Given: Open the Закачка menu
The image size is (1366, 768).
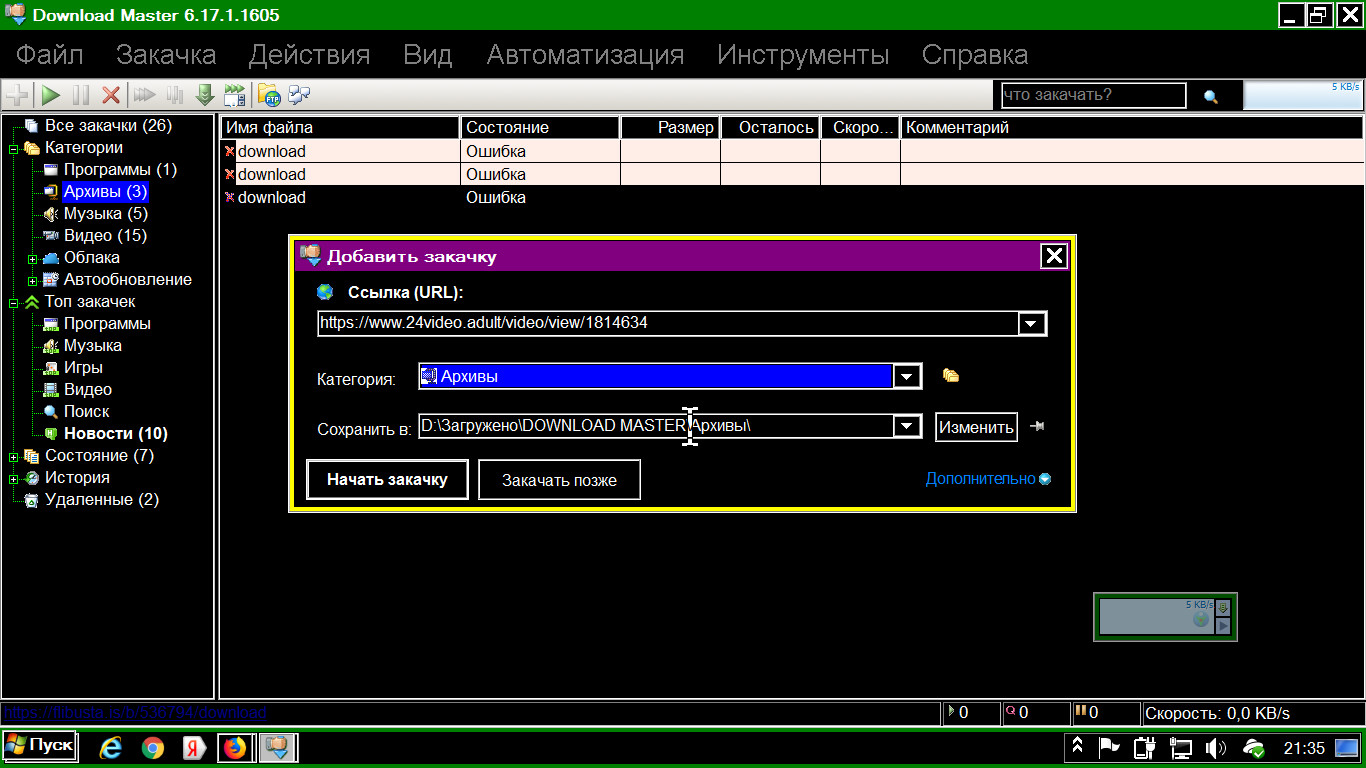Looking at the screenshot, I should coord(166,54).
